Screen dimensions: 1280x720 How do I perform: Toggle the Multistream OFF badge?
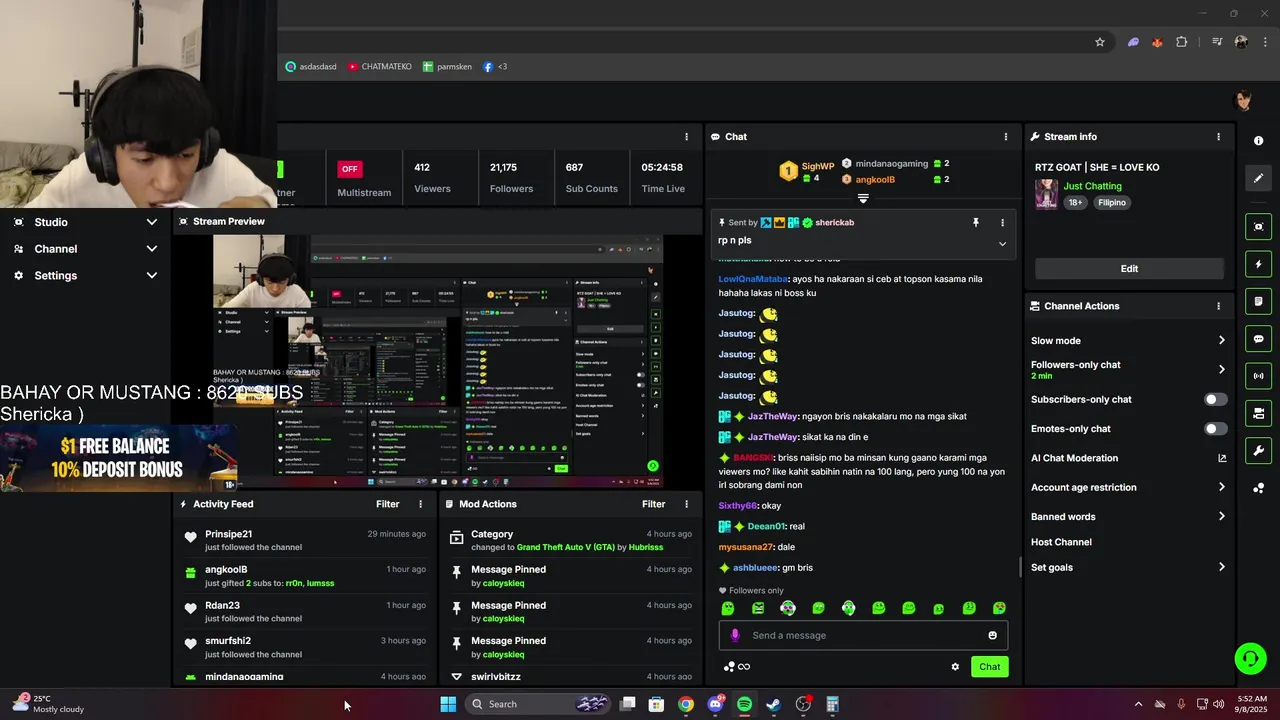pos(349,169)
